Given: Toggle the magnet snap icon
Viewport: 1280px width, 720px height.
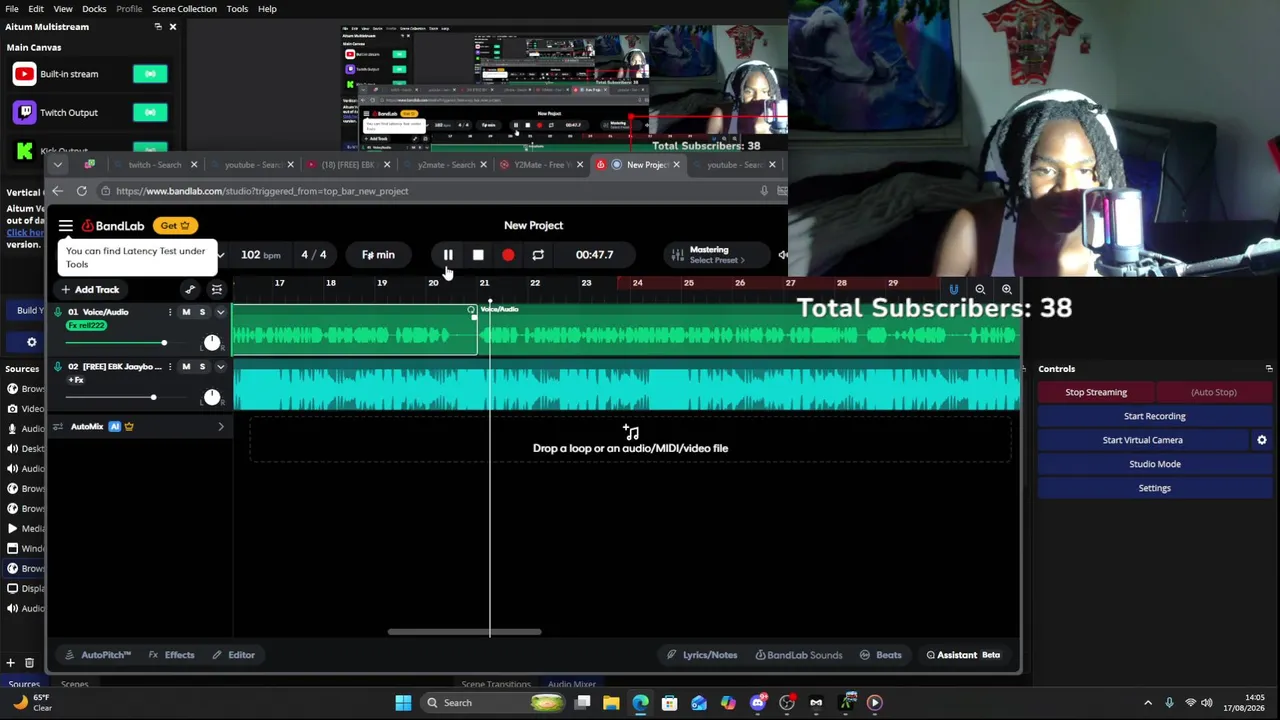Looking at the screenshot, I should (x=954, y=290).
